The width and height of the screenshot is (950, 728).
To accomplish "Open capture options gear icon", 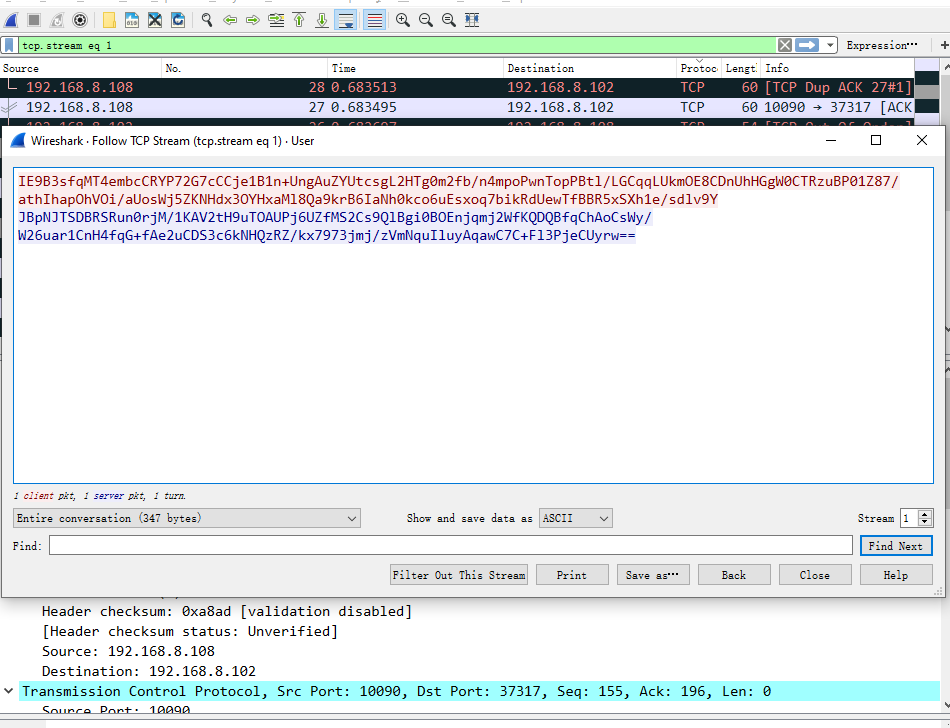I will tap(79, 20).
